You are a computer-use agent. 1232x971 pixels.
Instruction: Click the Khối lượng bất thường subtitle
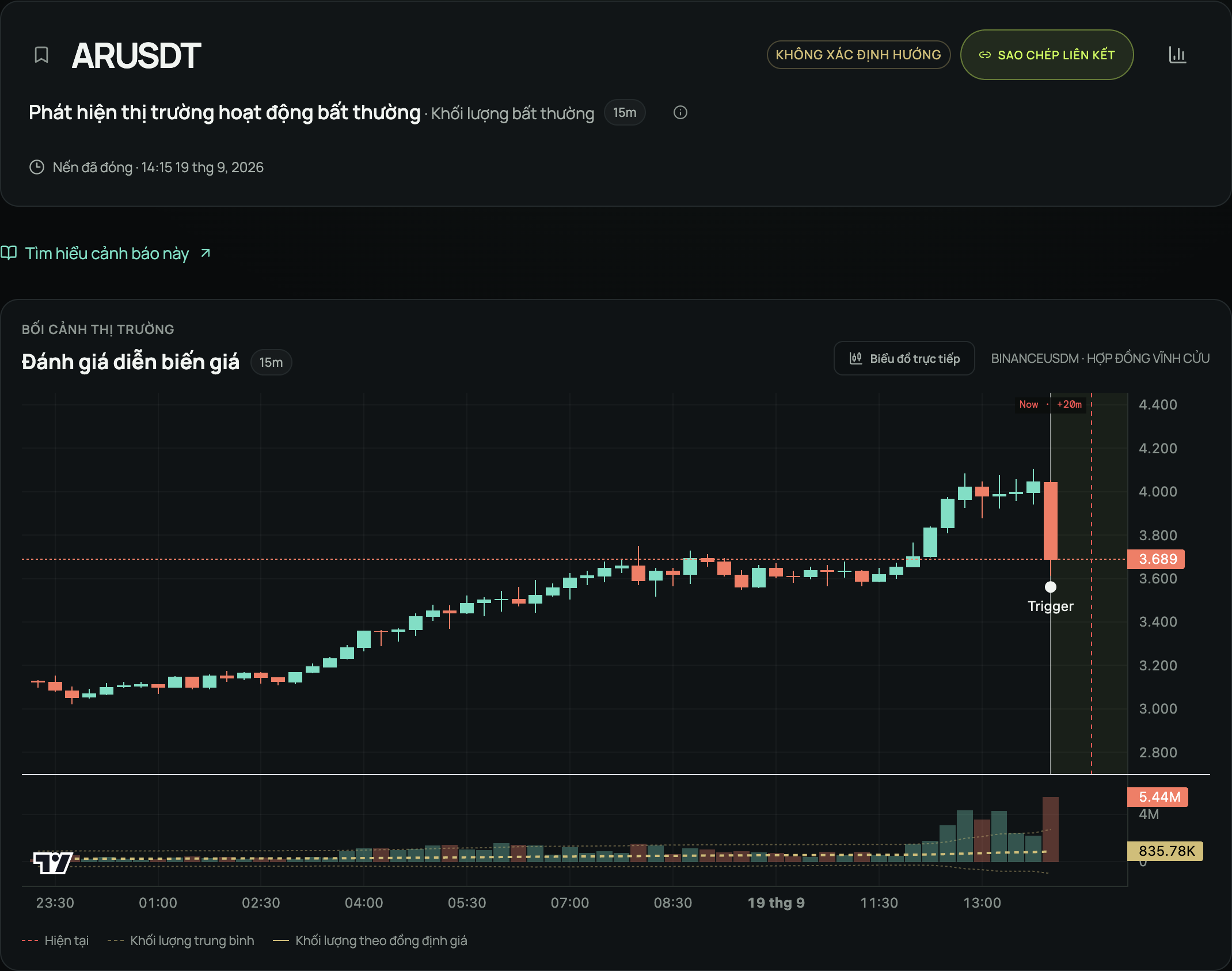click(512, 113)
